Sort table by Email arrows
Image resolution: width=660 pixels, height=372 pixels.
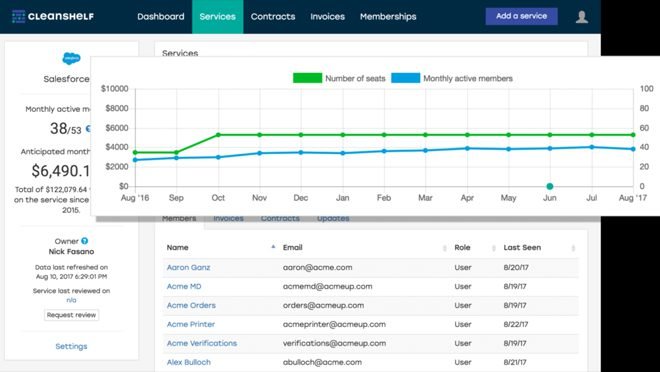(444, 248)
